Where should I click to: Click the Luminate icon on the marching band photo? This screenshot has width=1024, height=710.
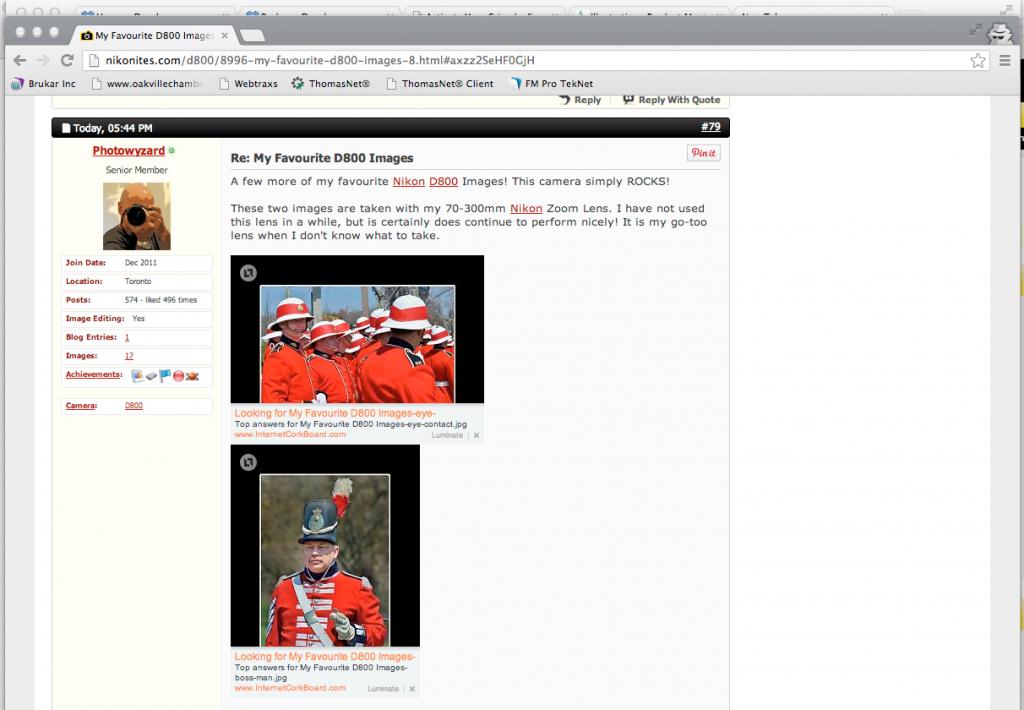[x=248, y=273]
